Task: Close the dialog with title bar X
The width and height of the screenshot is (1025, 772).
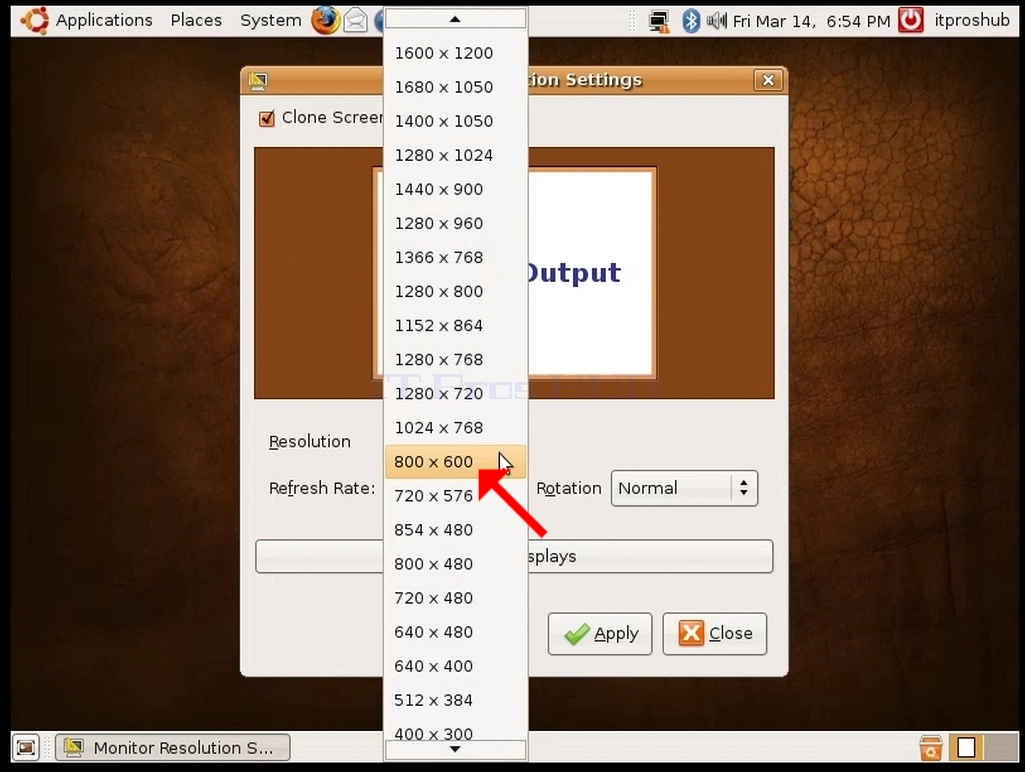Action: point(768,80)
